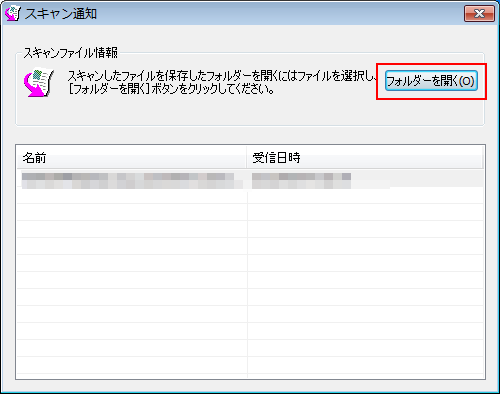The width and height of the screenshot is (500, 394).
Task: Close the スキャン通知 dialog
Action: (479, 14)
